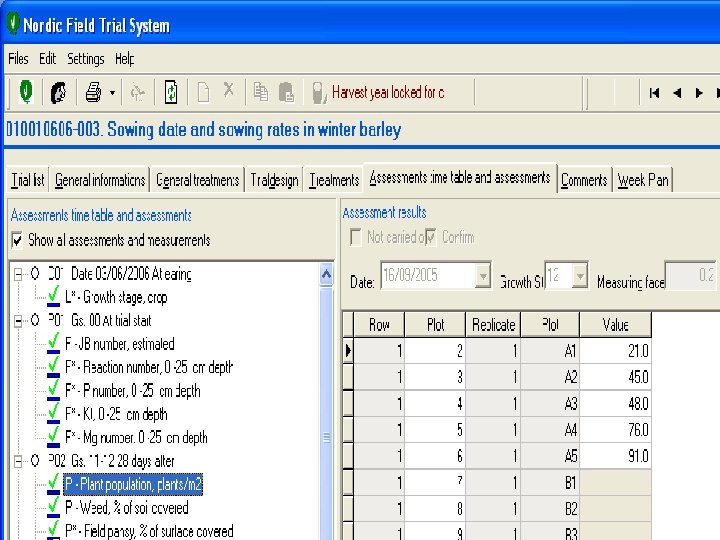Click the green leaf toolbar icon
The height and width of the screenshot is (540, 720).
[x=26, y=92]
